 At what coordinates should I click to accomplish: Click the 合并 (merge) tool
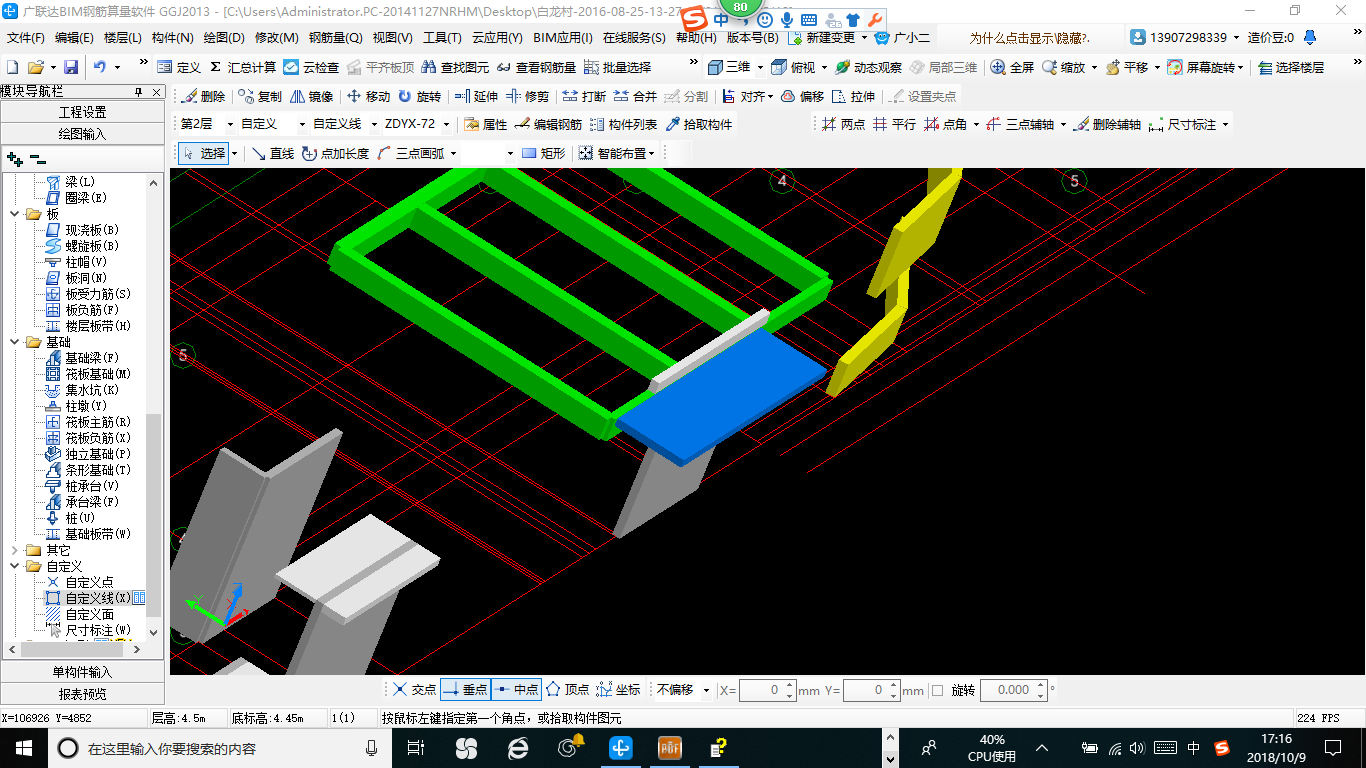(x=635, y=97)
